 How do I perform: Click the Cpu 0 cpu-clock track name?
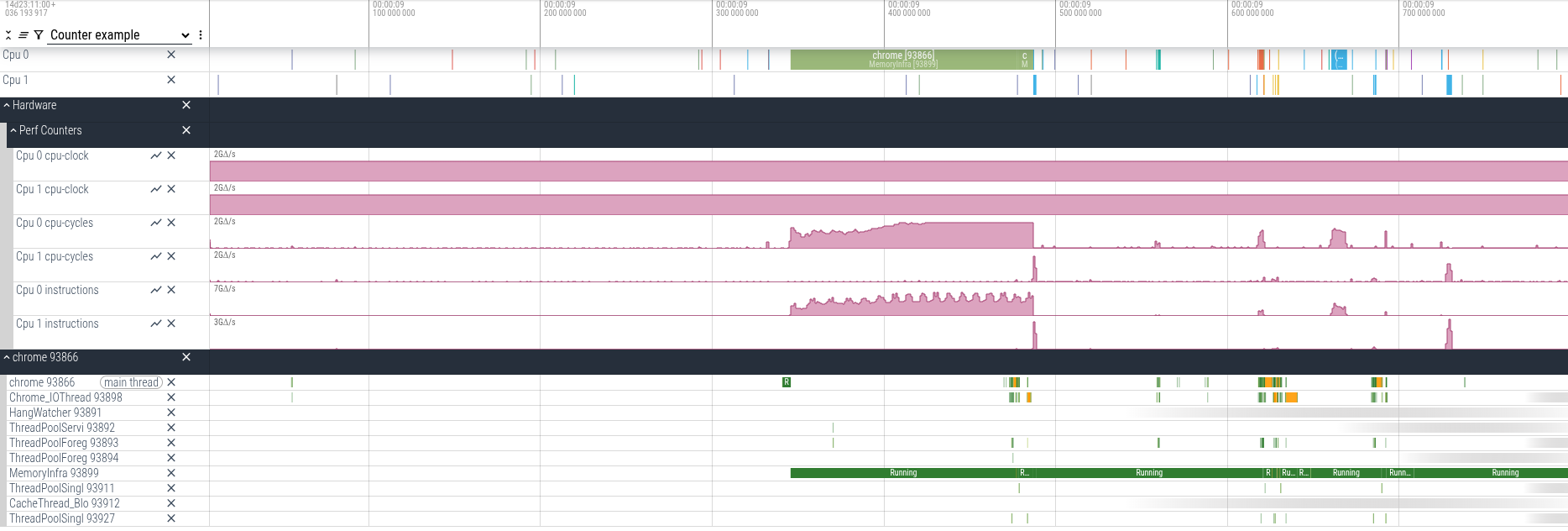(x=52, y=155)
